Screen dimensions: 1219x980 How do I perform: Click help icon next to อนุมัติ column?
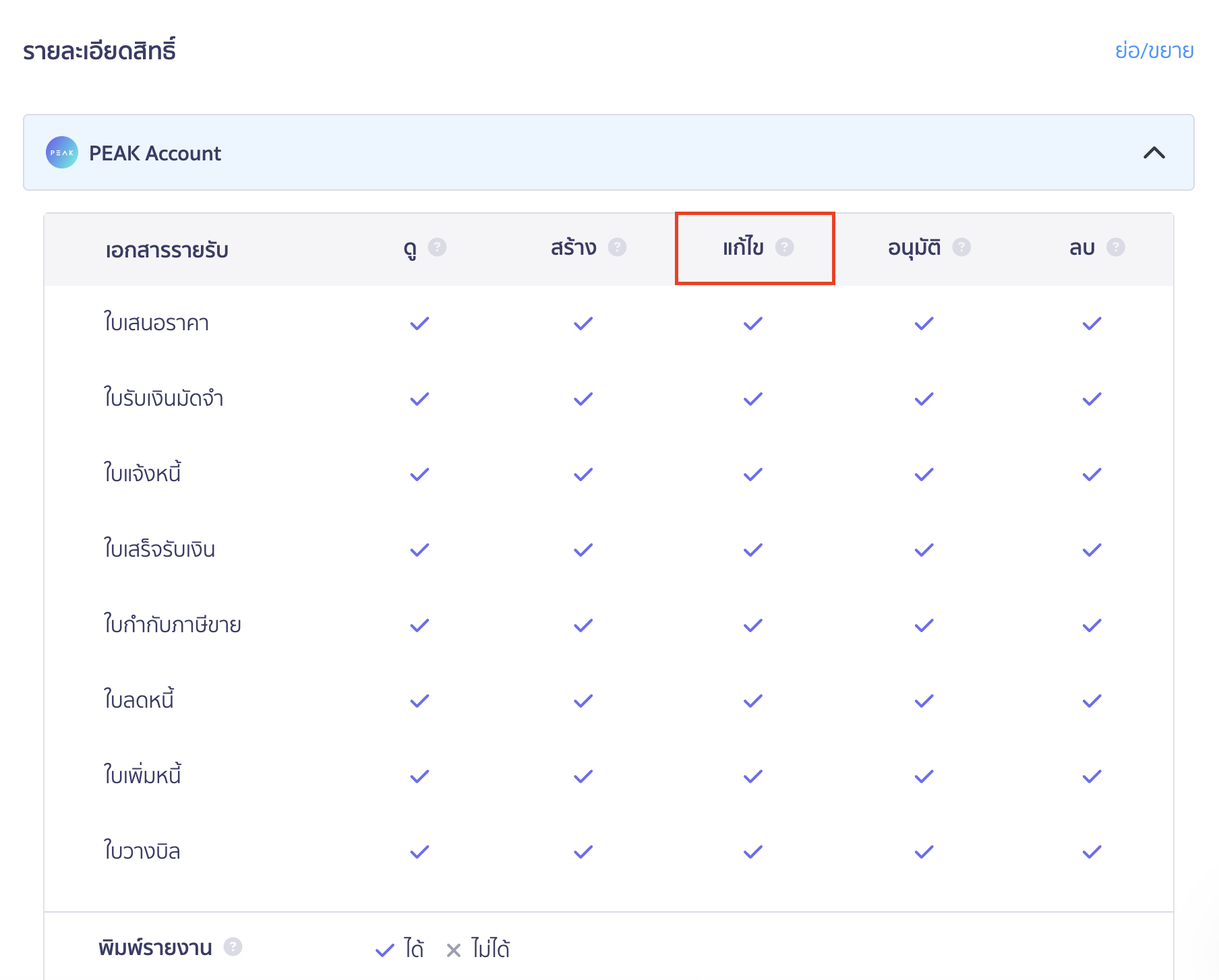click(961, 247)
